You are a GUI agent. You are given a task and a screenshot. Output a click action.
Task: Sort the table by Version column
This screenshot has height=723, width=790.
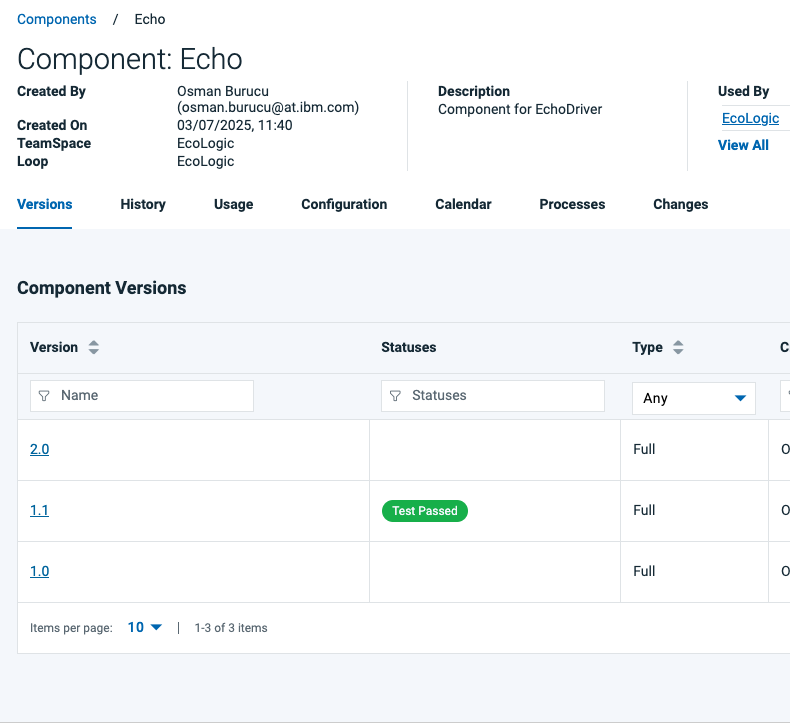coord(94,347)
